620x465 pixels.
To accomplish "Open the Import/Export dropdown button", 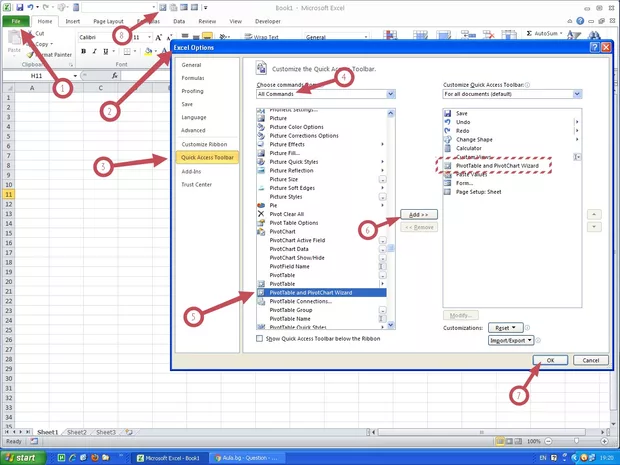I will 511,340.
